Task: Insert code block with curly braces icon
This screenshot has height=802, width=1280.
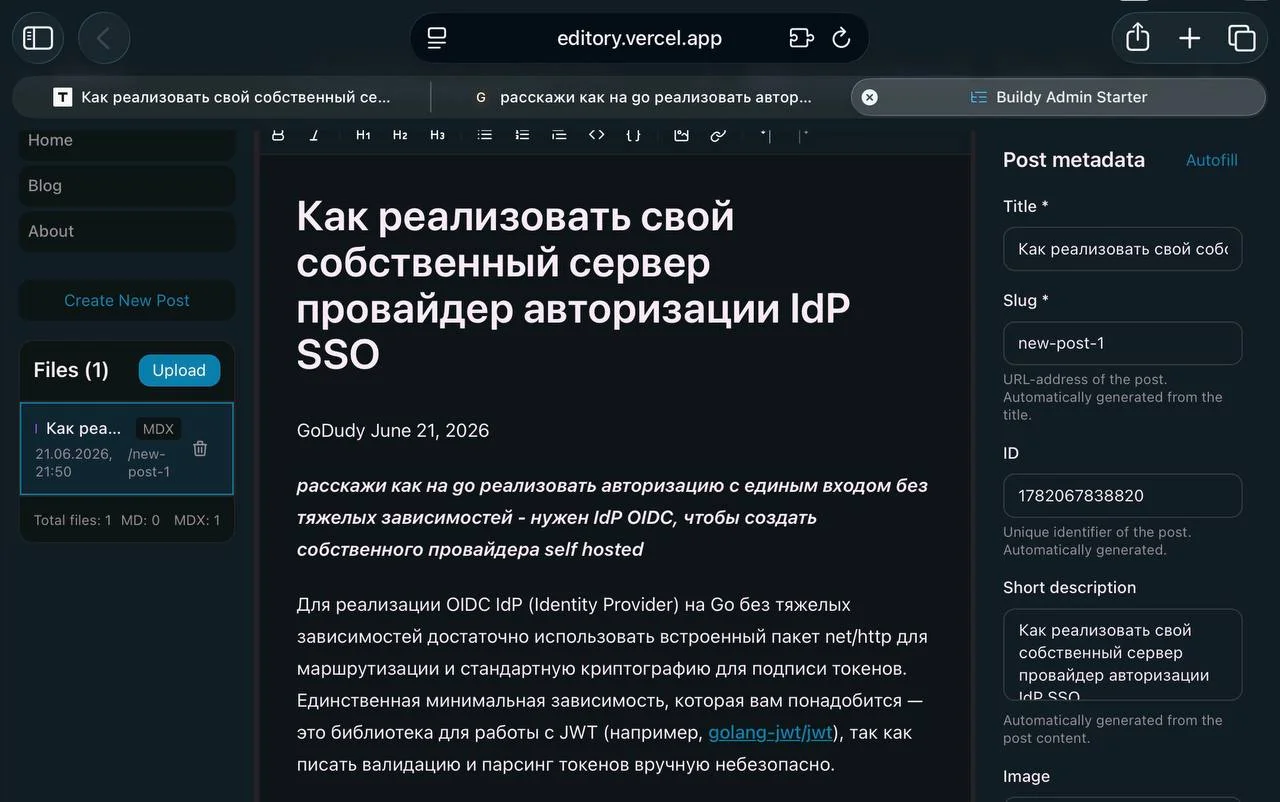Action: pos(633,135)
